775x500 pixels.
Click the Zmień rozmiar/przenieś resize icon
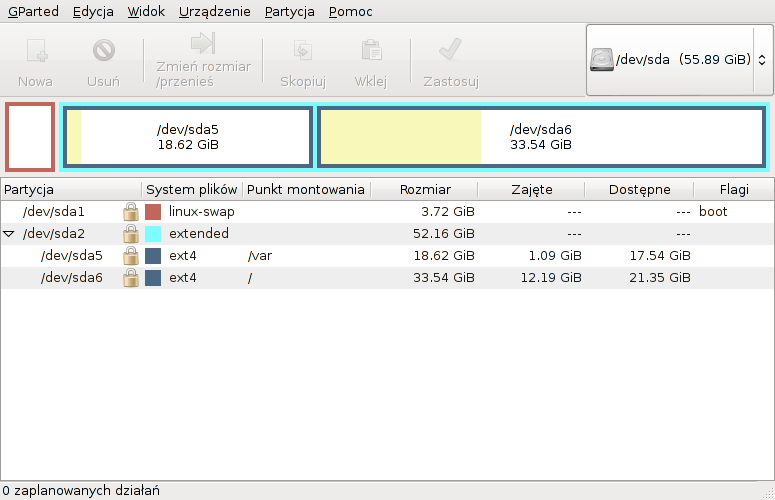[203, 44]
